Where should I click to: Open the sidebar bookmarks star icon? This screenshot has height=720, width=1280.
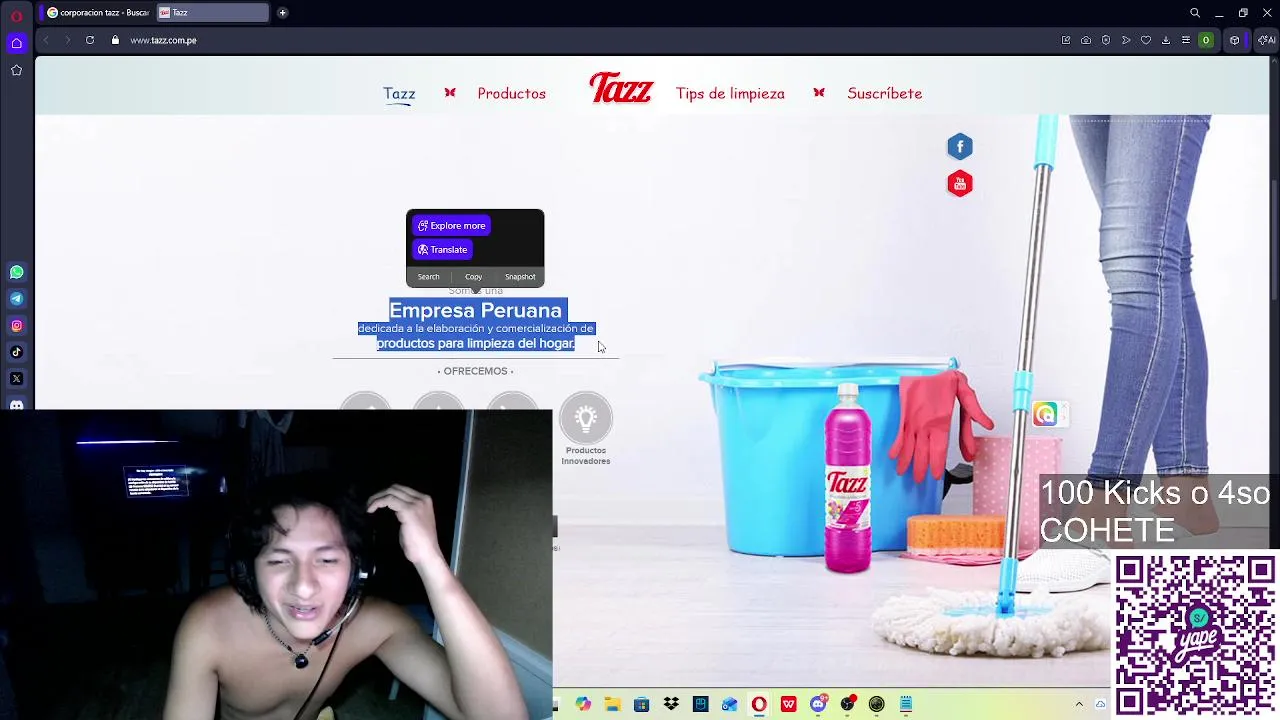pyautogui.click(x=16, y=70)
